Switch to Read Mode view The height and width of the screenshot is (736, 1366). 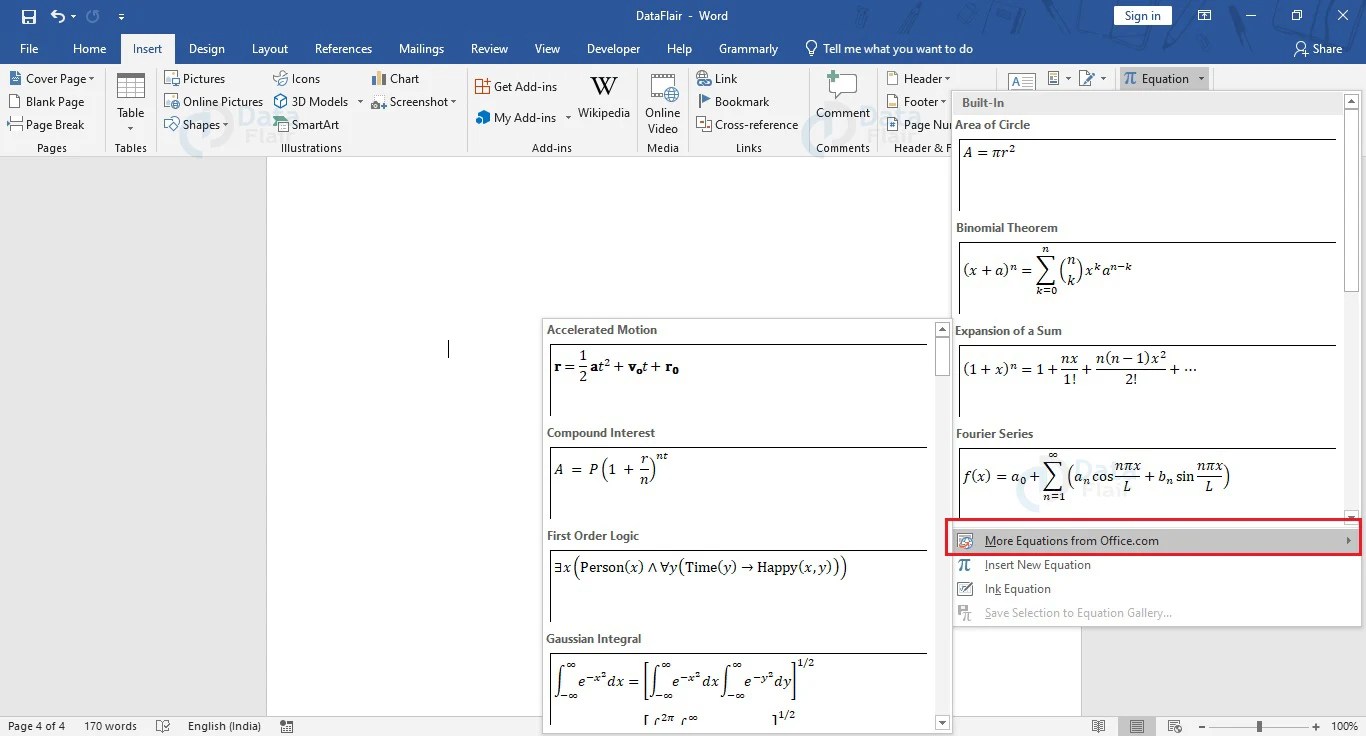[1097, 726]
